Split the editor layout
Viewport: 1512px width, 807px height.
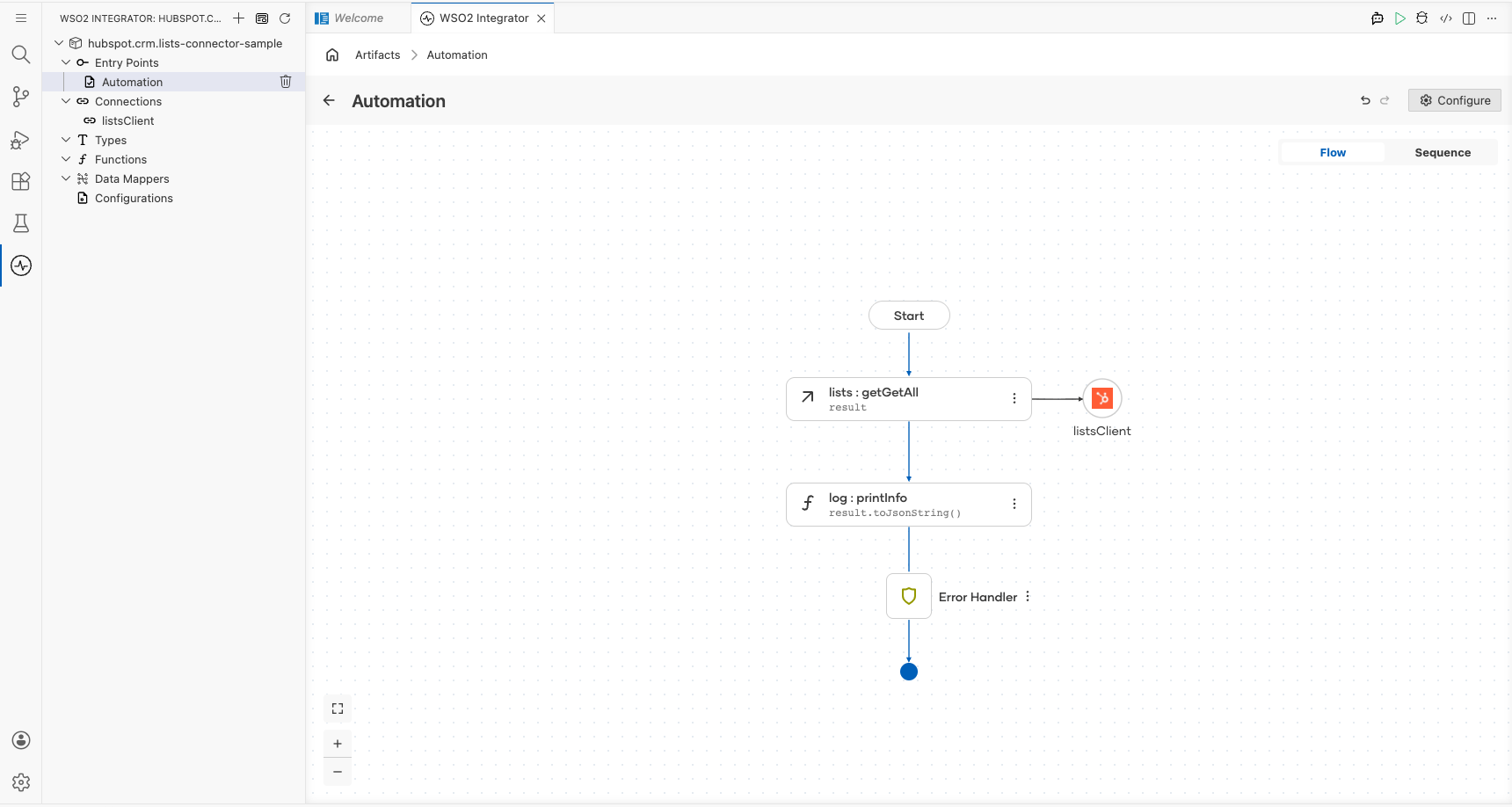(x=1469, y=18)
